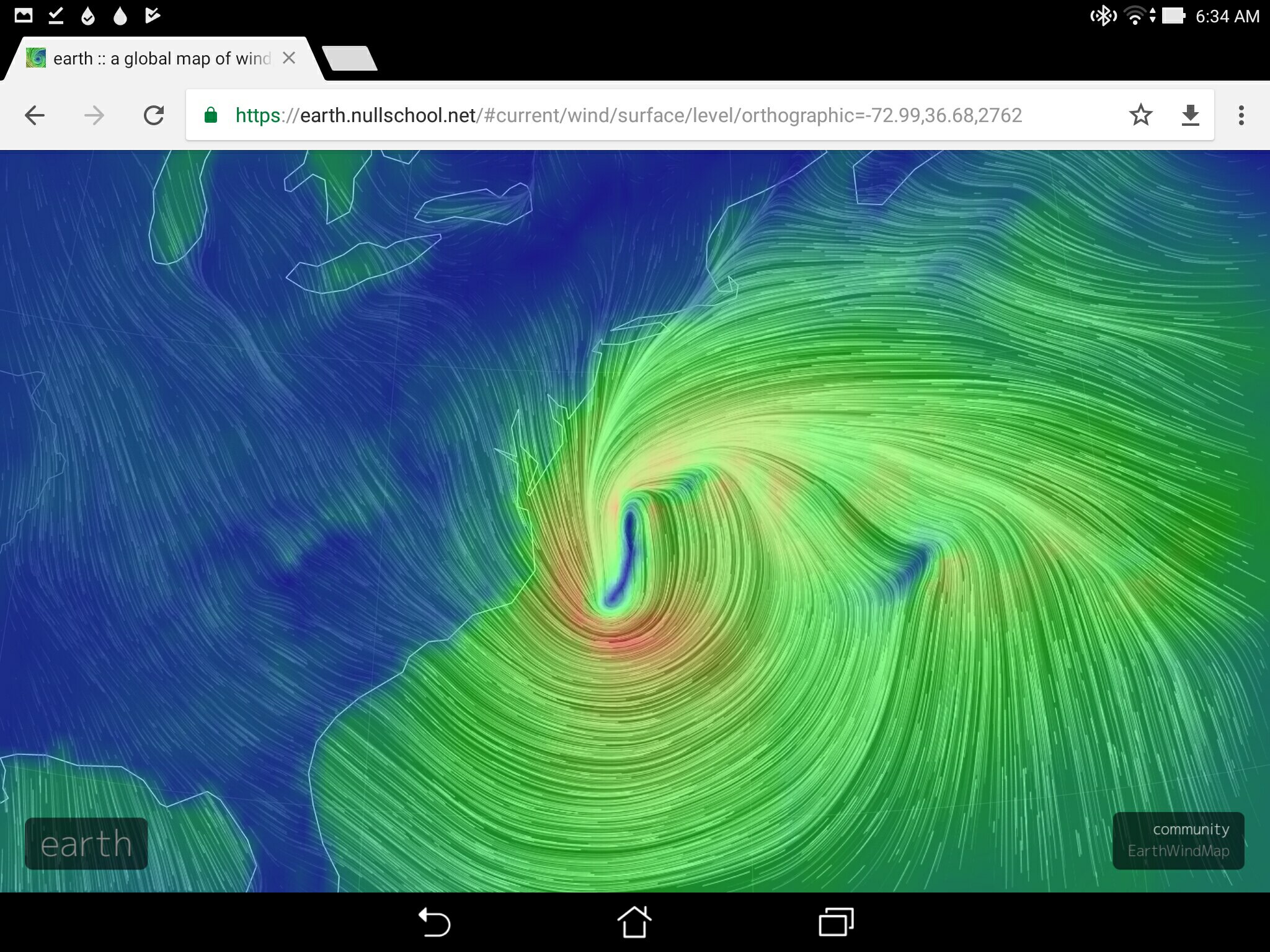This screenshot has height=952, width=1270.
Task: Tap the download page icon
Action: tap(1190, 115)
